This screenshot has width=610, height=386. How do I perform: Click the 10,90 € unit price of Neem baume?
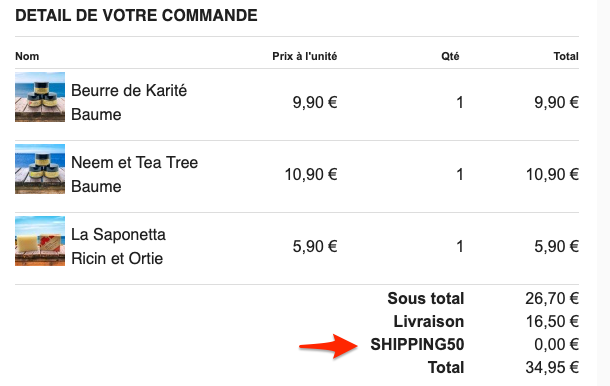click(311, 174)
